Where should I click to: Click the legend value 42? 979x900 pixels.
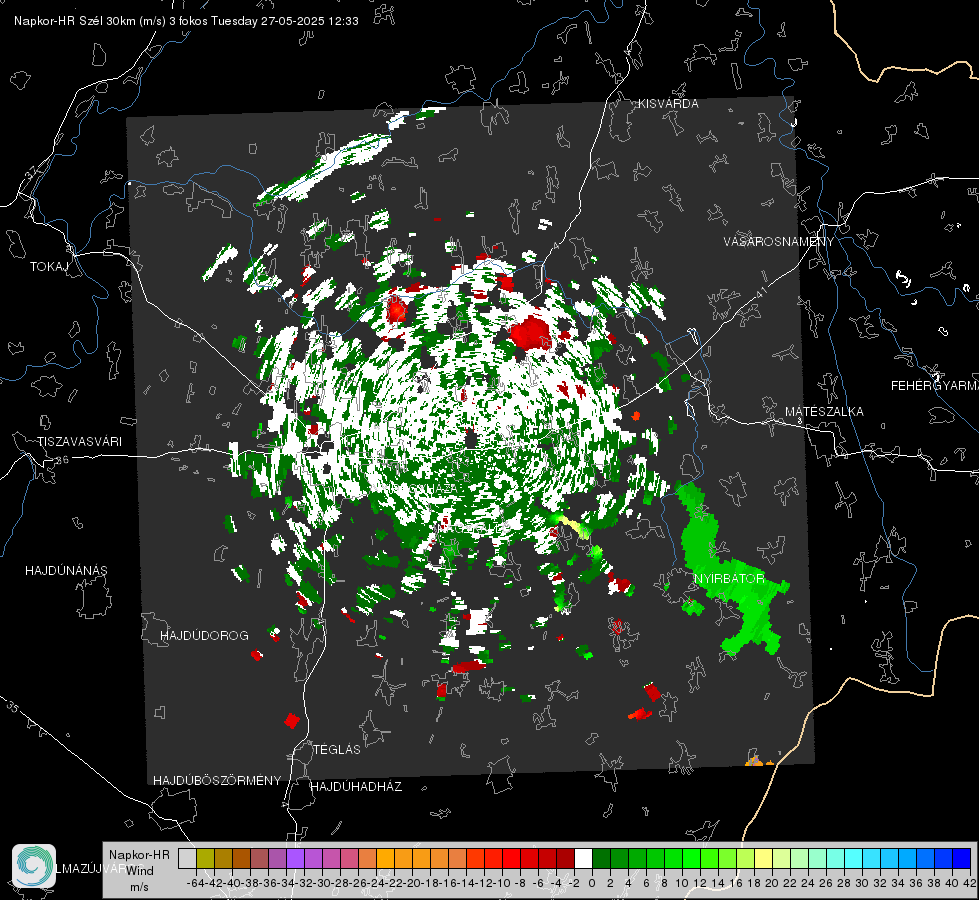point(970,883)
